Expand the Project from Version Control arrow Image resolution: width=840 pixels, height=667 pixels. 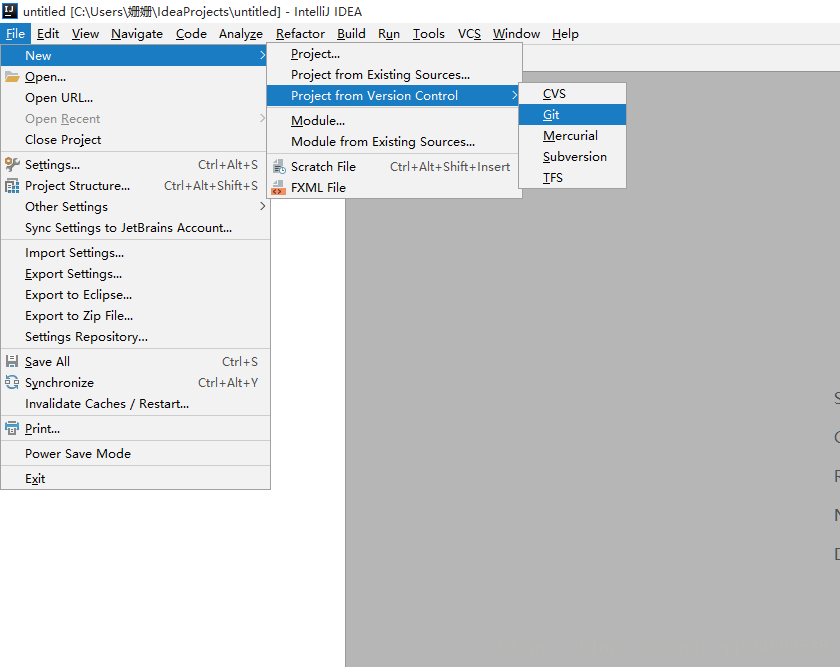514,95
